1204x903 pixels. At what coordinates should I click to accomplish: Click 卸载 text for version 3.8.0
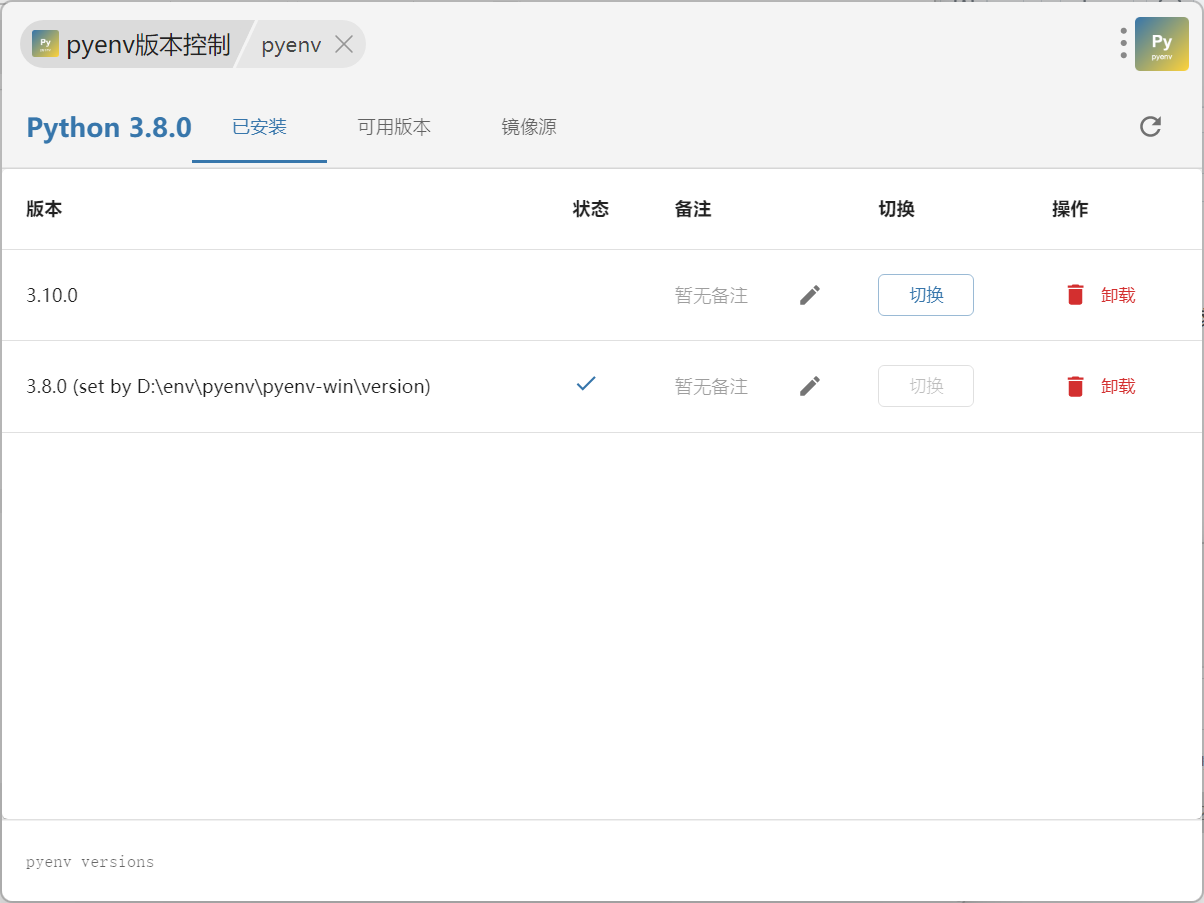click(x=1118, y=386)
